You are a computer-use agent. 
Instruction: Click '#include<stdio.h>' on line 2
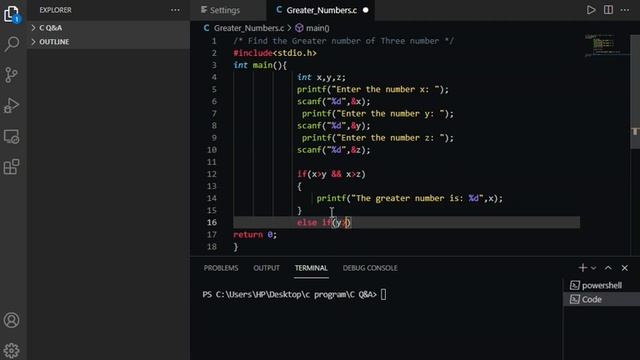pos(275,53)
